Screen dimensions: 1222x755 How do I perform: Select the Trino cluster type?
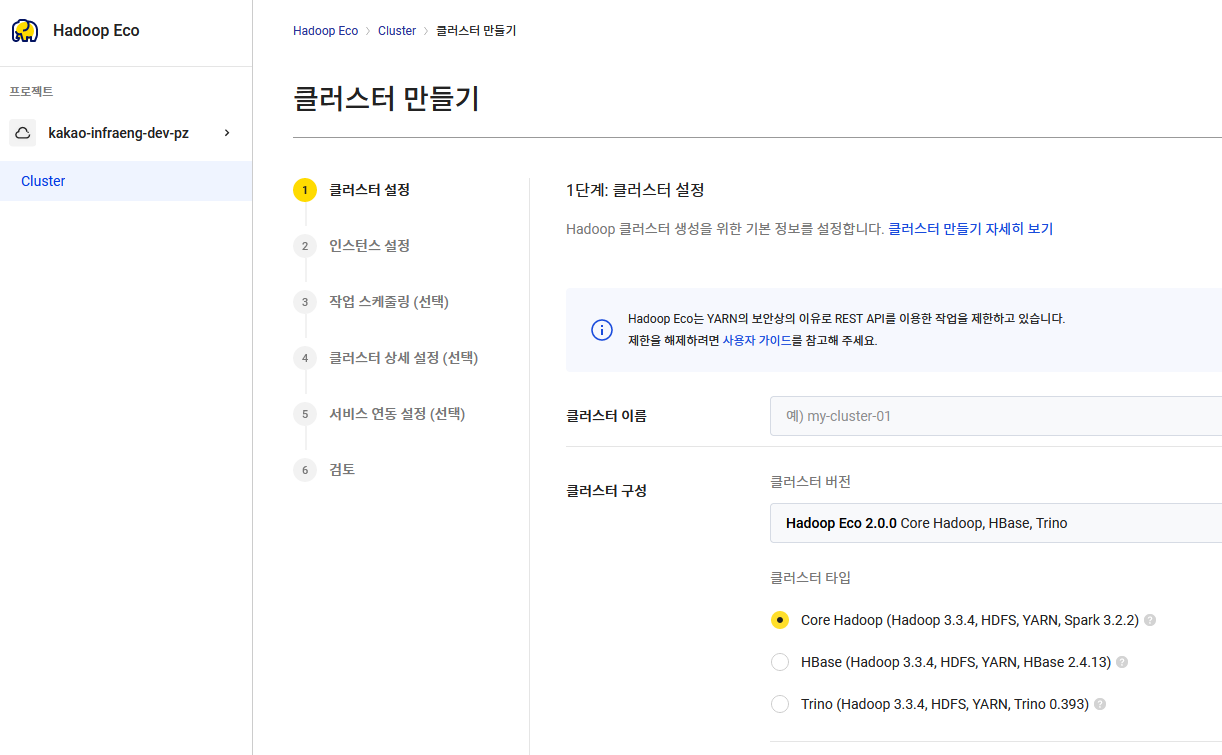pos(779,704)
